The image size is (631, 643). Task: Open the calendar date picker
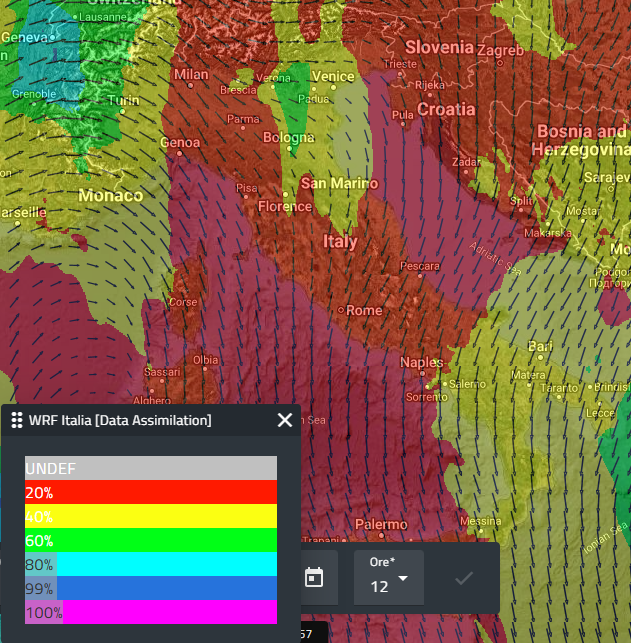[314, 577]
